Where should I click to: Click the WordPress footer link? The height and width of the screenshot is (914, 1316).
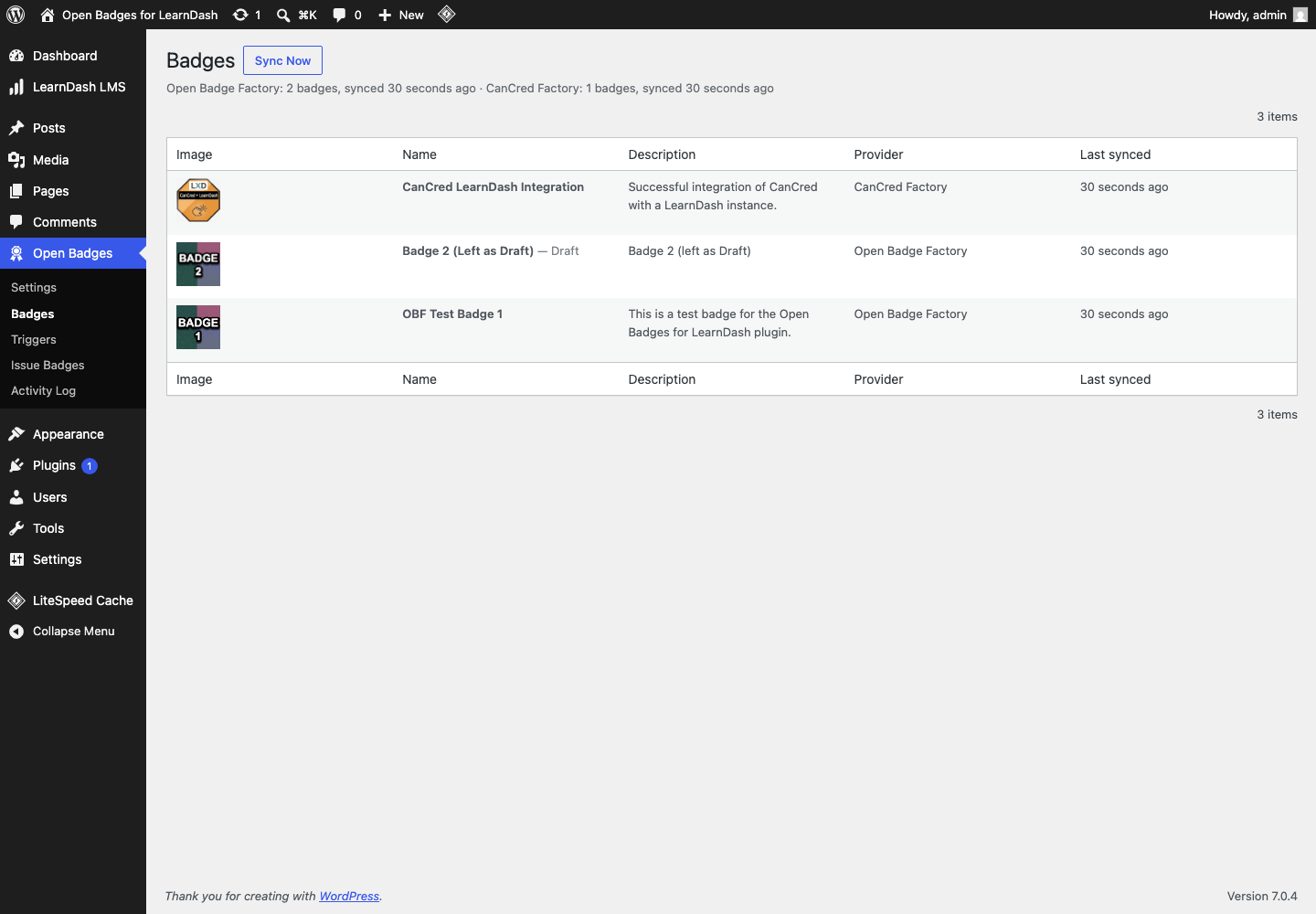349,896
